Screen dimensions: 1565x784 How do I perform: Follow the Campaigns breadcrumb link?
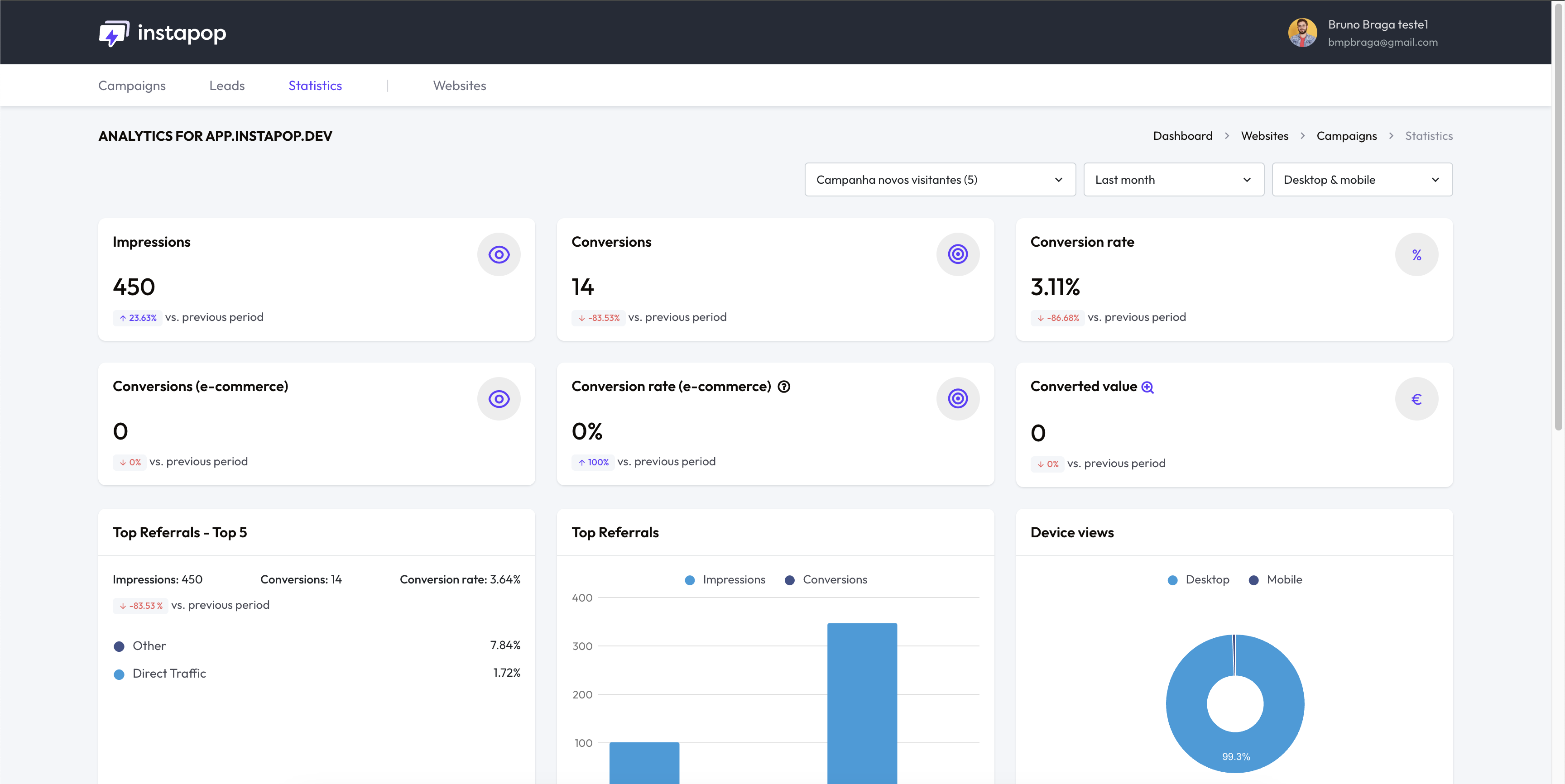[x=1346, y=136]
